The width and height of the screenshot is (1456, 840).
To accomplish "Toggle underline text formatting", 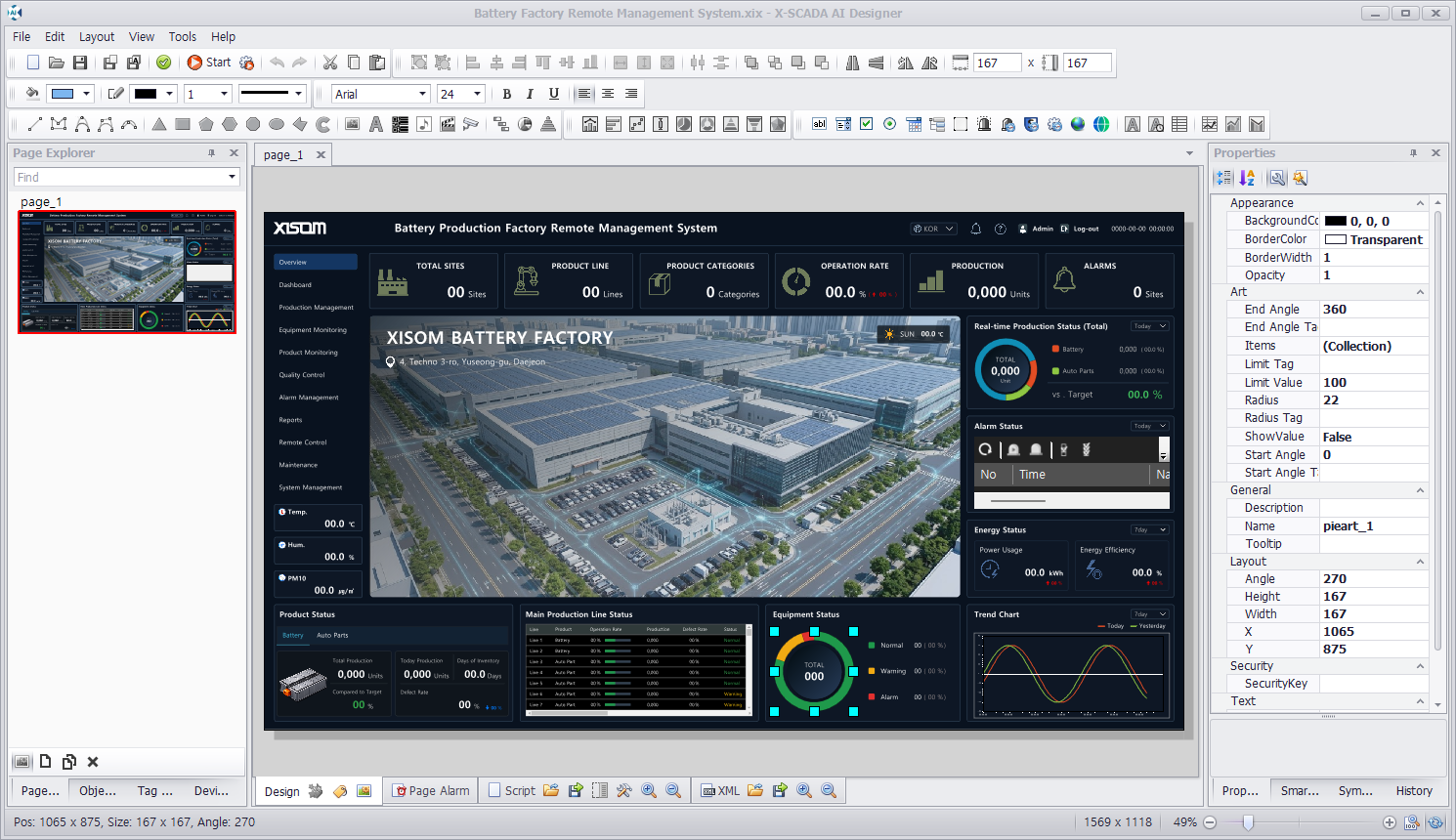I will click(x=554, y=94).
